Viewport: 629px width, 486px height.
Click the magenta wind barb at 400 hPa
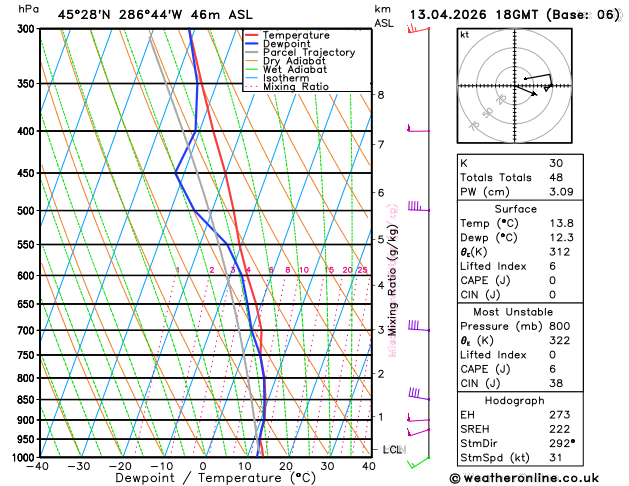(418, 129)
